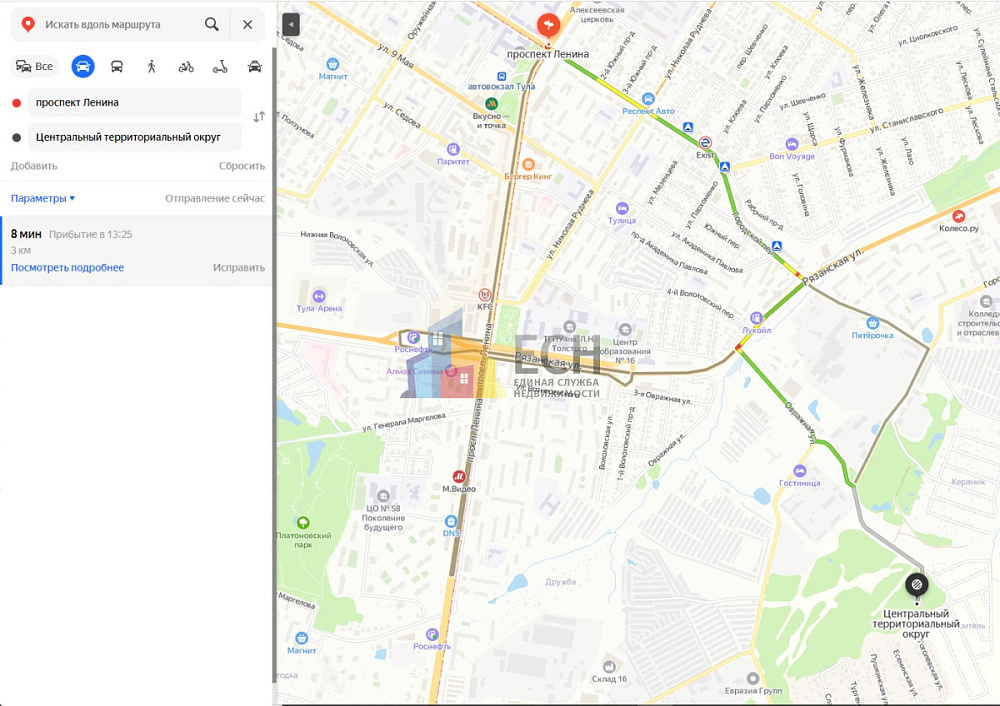The image size is (1000, 706).
Task: Open the Отправление сейчас time selector
Action: click(214, 198)
